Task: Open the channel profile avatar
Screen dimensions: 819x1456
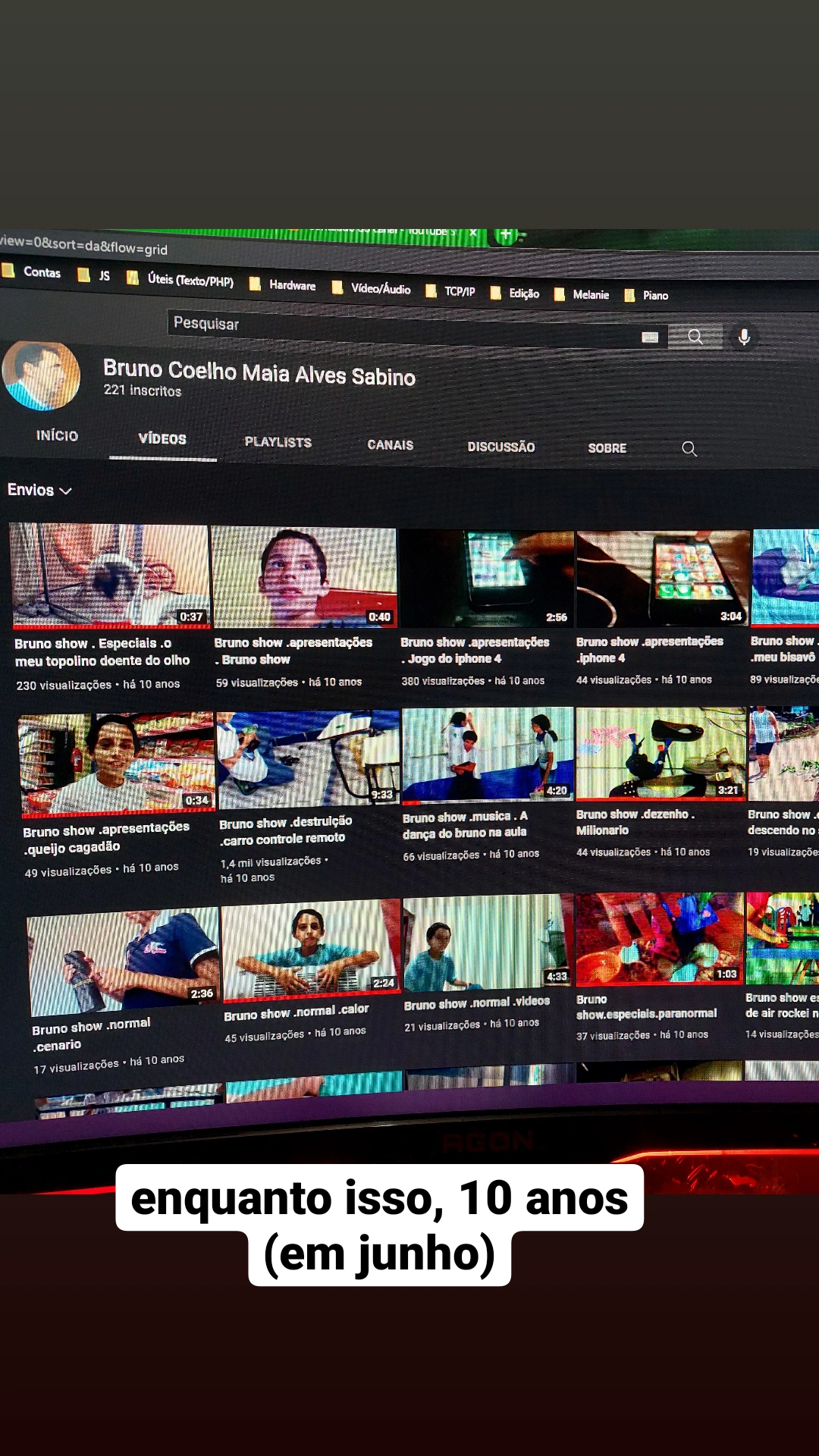Action: (41, 375)
